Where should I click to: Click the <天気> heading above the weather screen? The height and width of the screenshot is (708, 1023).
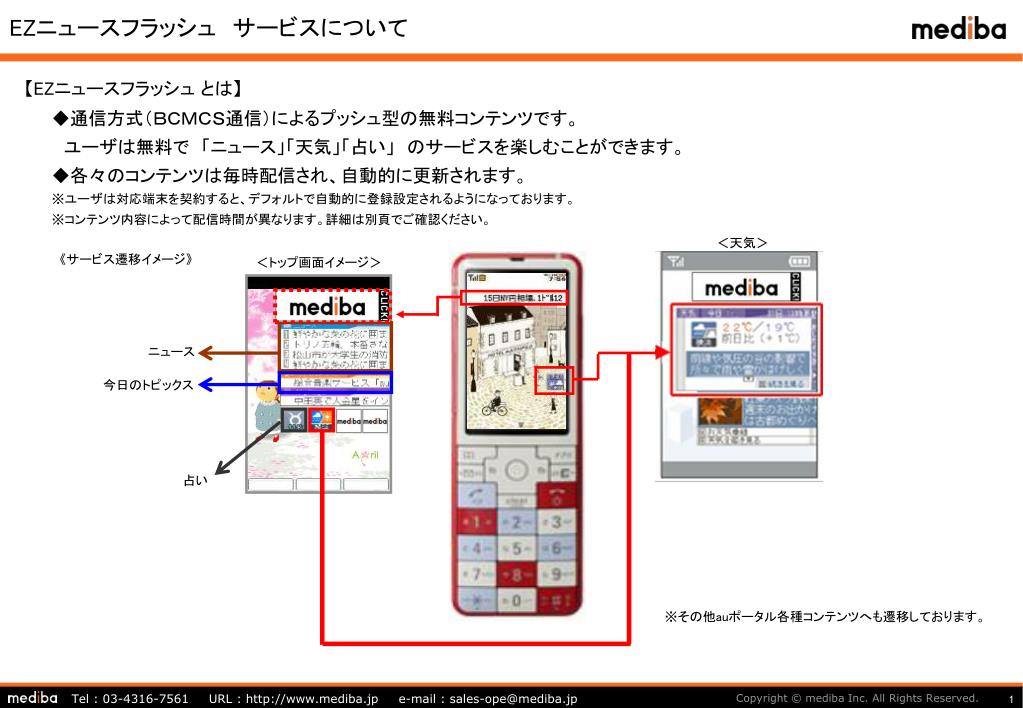pyautogui.click(x=742, y=243)
